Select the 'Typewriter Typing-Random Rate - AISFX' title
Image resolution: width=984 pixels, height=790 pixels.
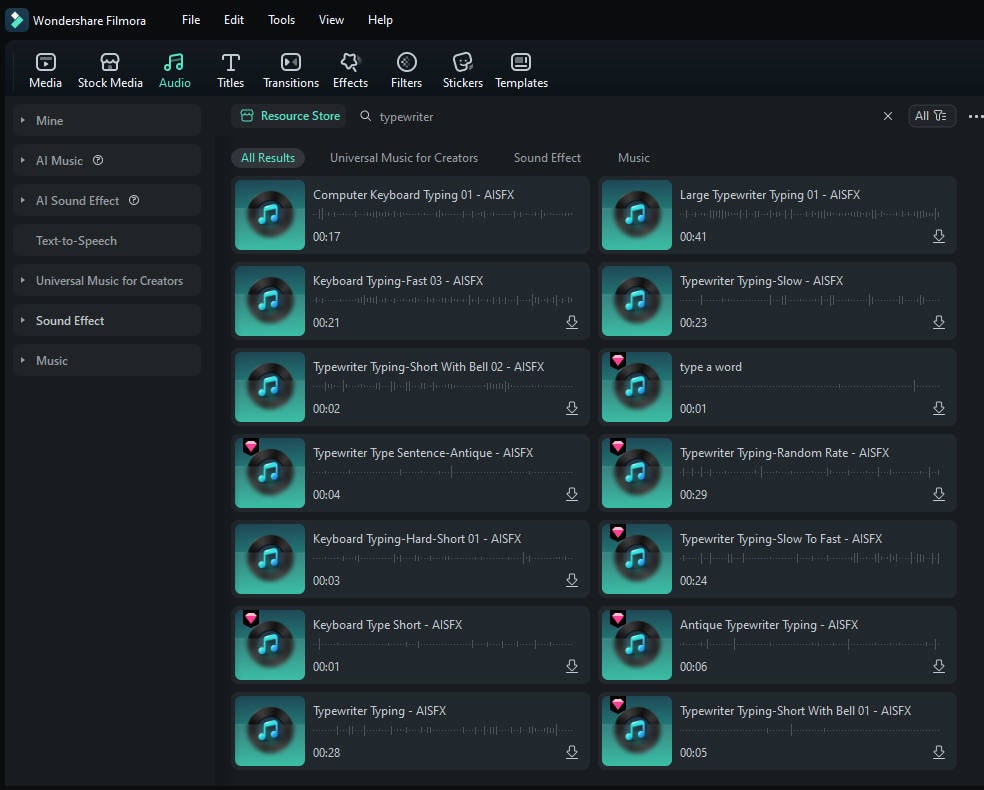(784, 453)
